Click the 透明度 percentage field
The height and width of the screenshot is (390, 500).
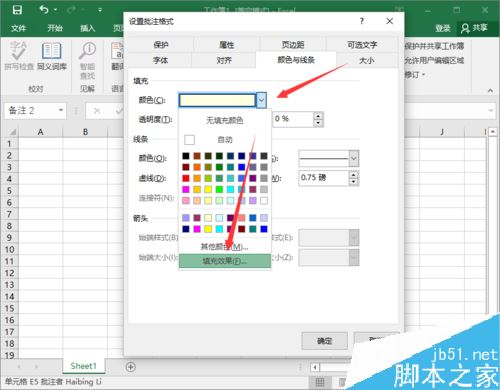click(293, 119)
